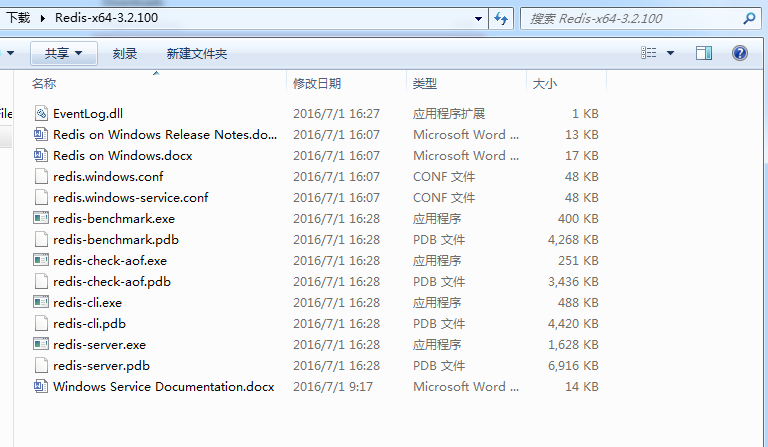This screenshot has height=447, width=768.
Task: Open the view options dropdown arrow
Action: [x=671, y=53]
